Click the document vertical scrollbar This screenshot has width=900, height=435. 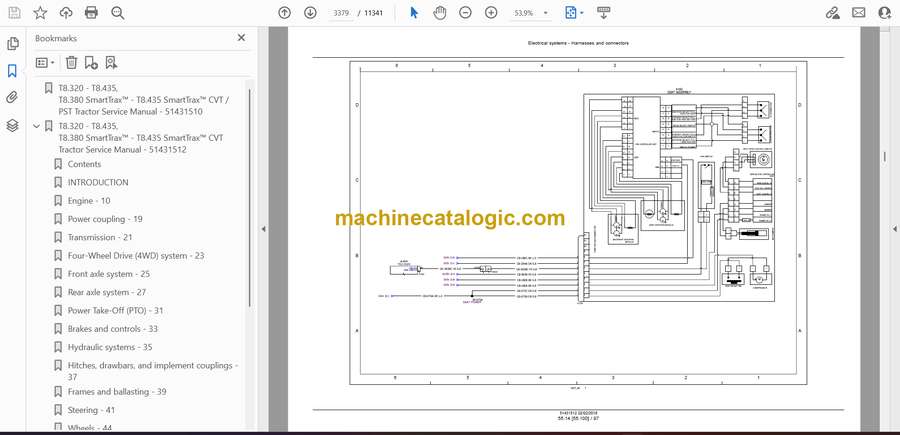884,157
